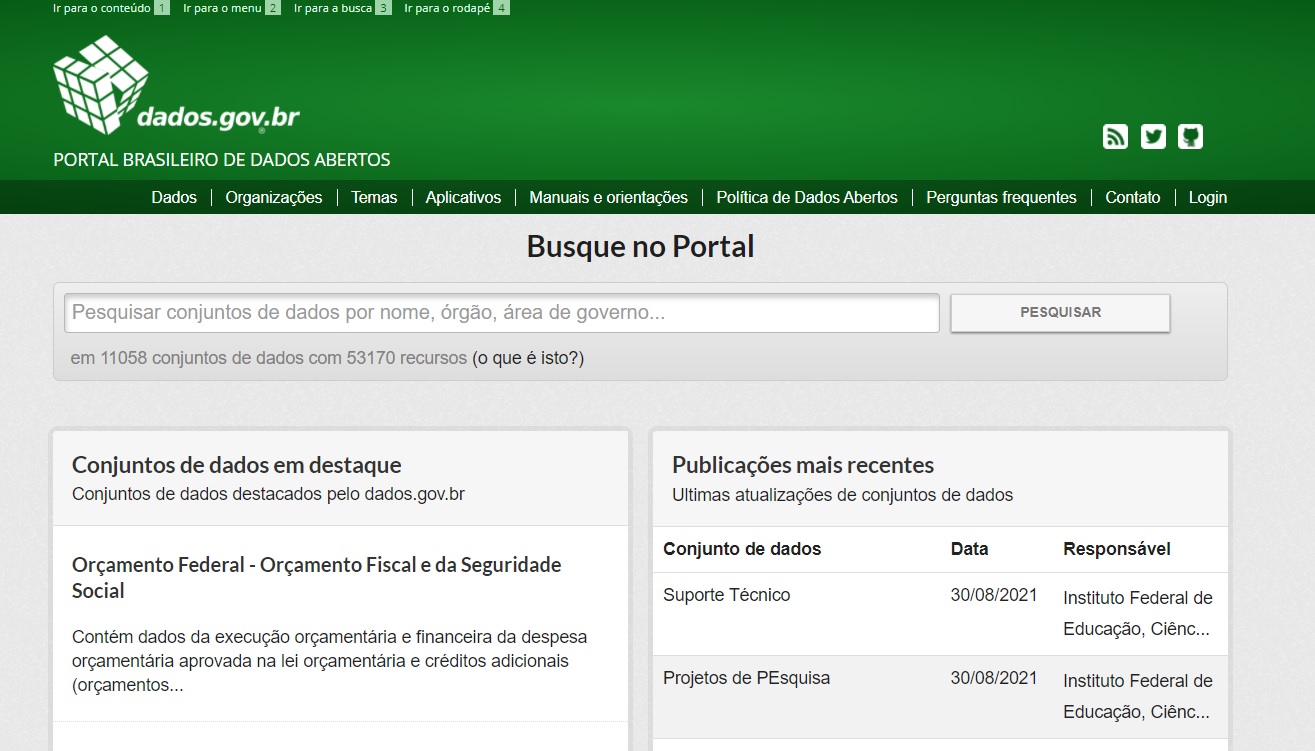1315x751 pixels.
Task: Navigate to Política de Dados Abertos
Action: (x=807, y=198)
